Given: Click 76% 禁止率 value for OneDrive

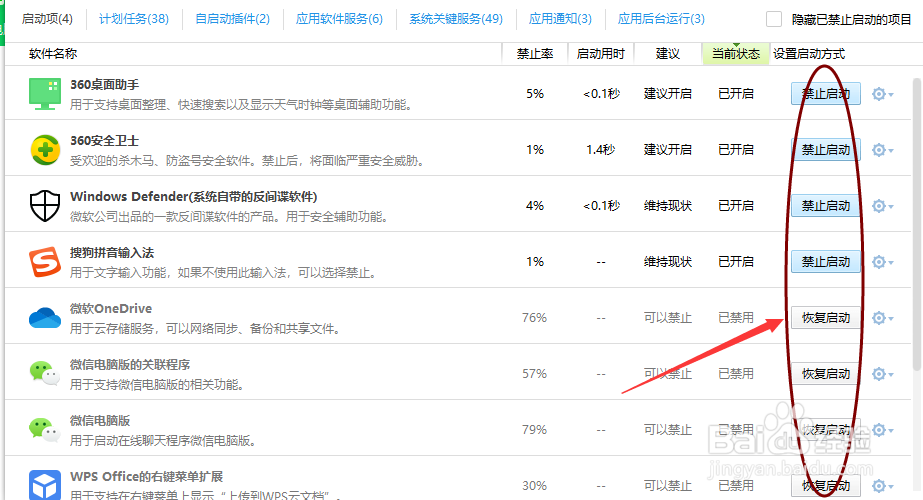Looking at the screenshot, I should [534, 317].
